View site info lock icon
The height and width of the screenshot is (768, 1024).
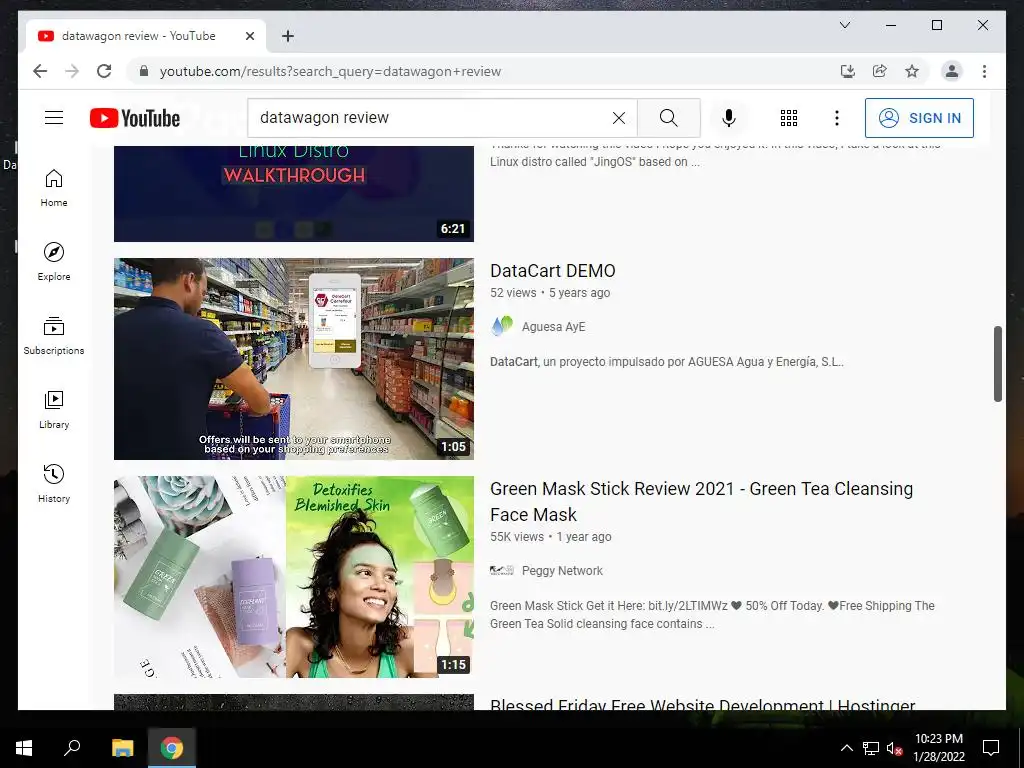(x=144, y=71)
